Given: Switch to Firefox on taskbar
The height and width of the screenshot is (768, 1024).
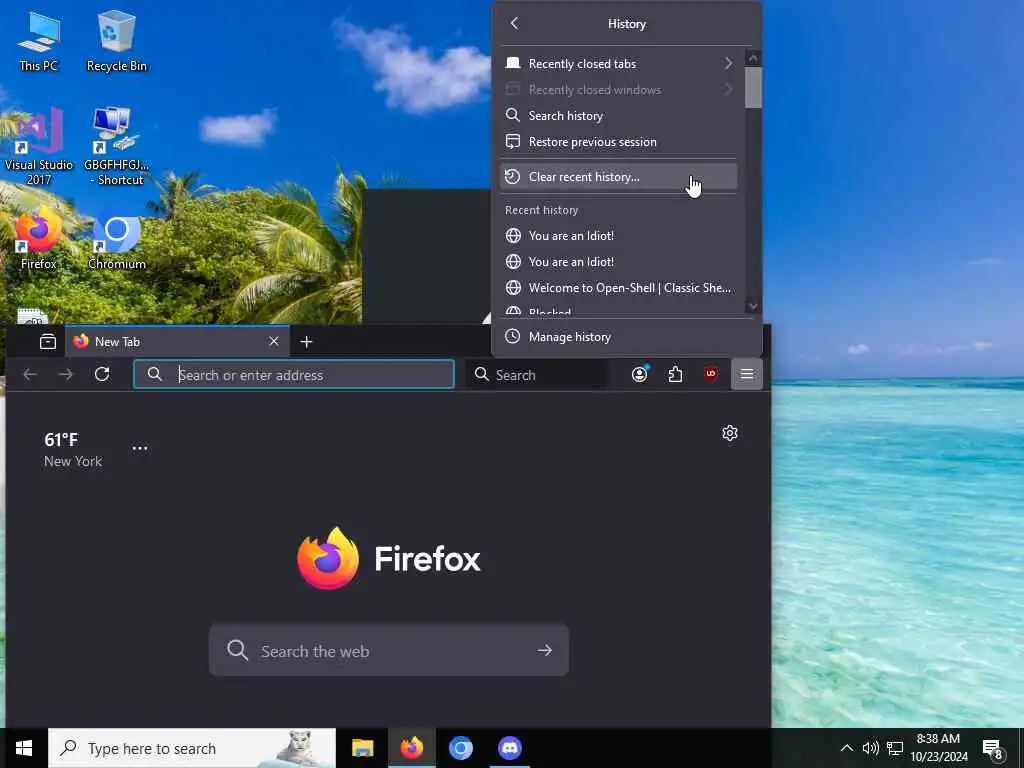Looking at the screenshot, I should point(411,748).
